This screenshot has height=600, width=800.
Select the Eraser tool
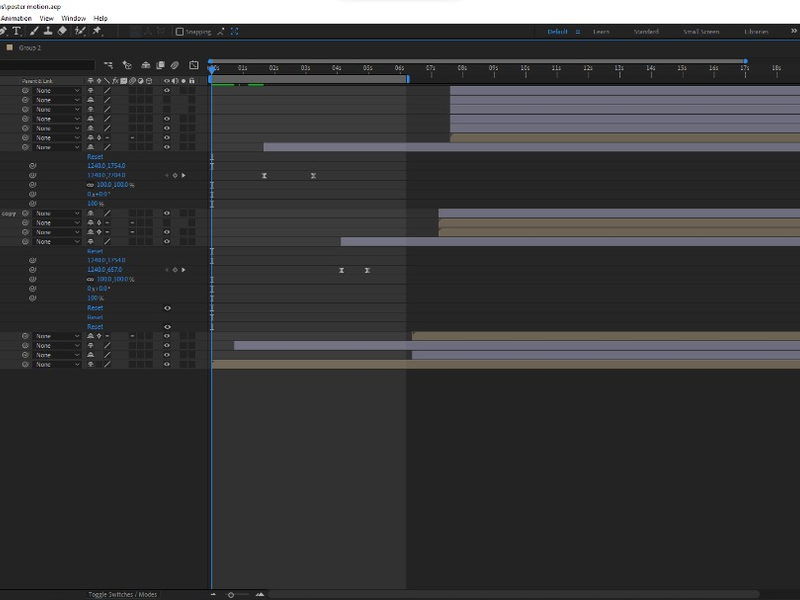[62, 31]
